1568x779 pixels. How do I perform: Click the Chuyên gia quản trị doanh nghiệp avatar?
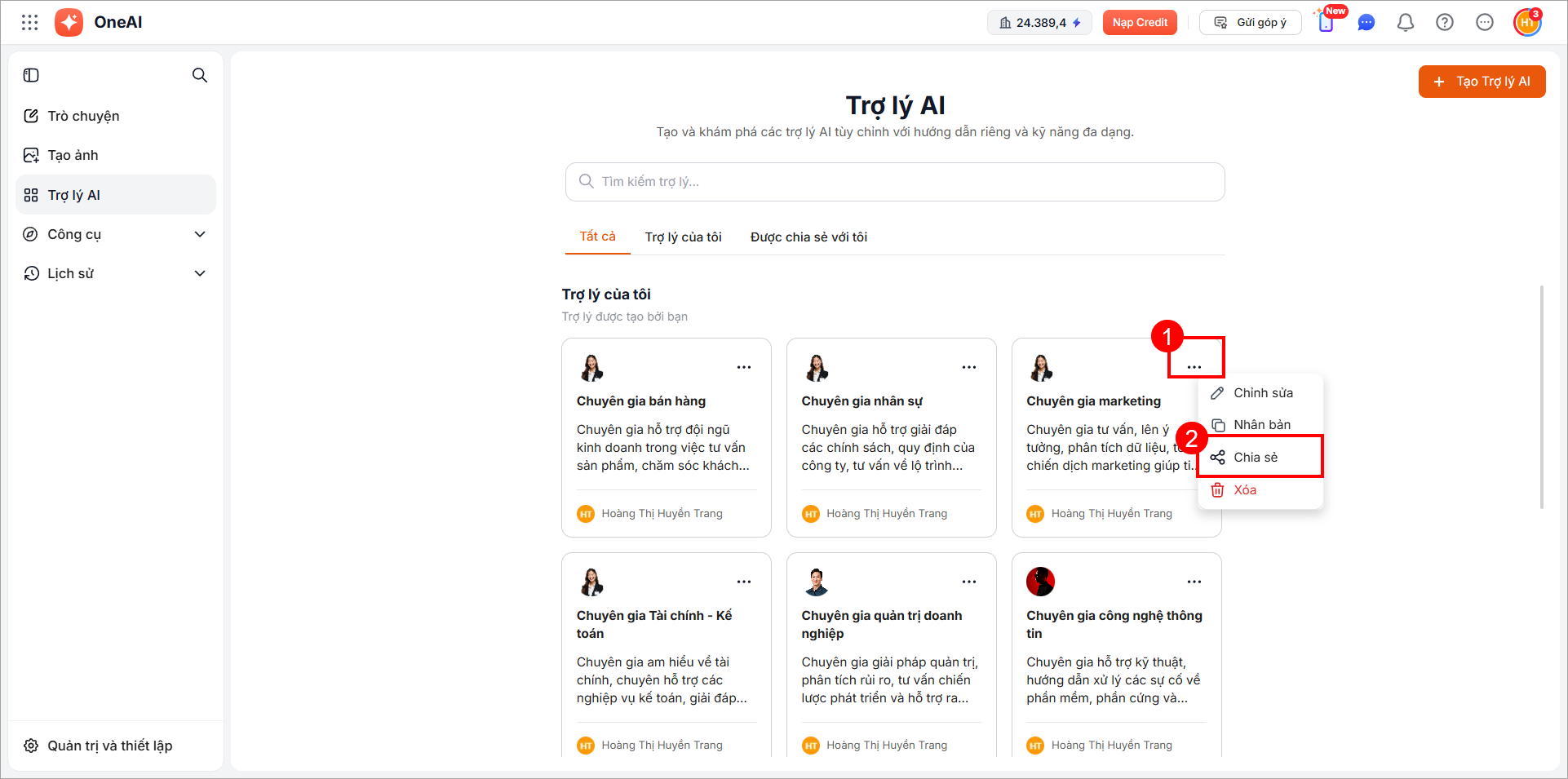click(x=817, y=582)
